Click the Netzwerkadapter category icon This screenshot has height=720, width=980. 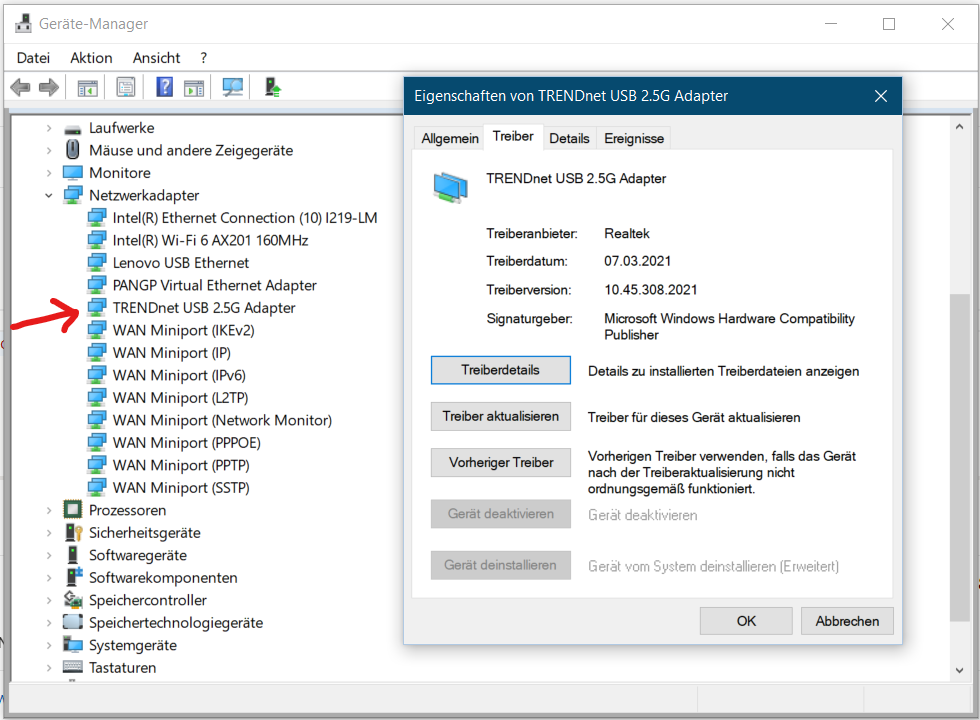[x=72, y=195]
